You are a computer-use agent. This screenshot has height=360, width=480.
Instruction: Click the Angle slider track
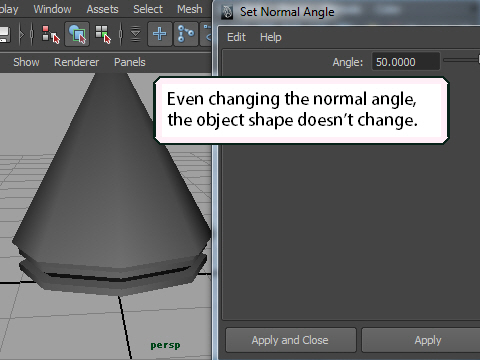click(462, 60)
